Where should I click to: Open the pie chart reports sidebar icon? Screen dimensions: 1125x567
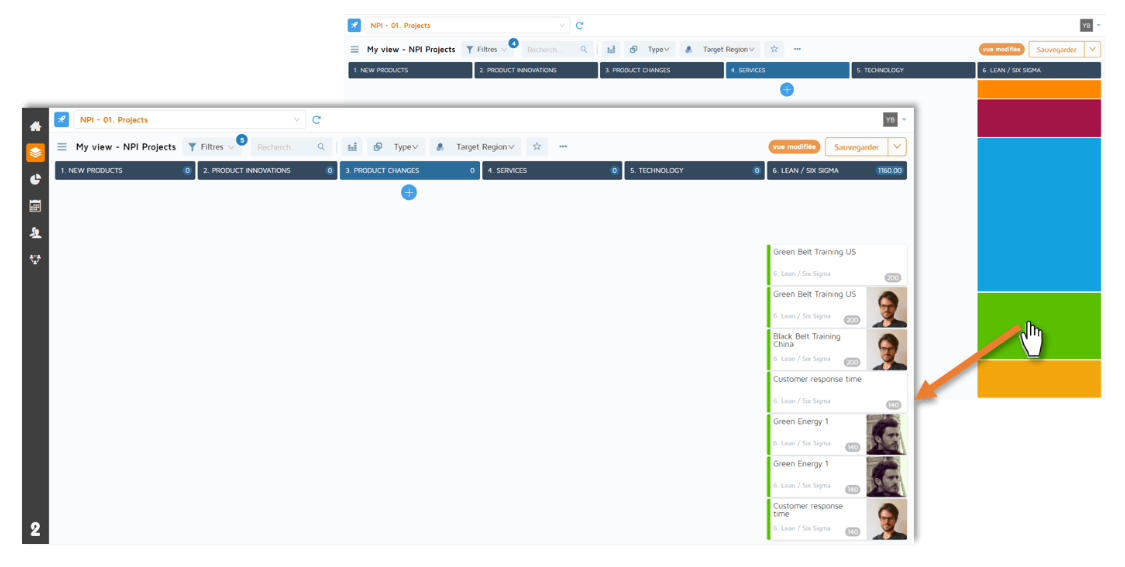coord(35,180)
